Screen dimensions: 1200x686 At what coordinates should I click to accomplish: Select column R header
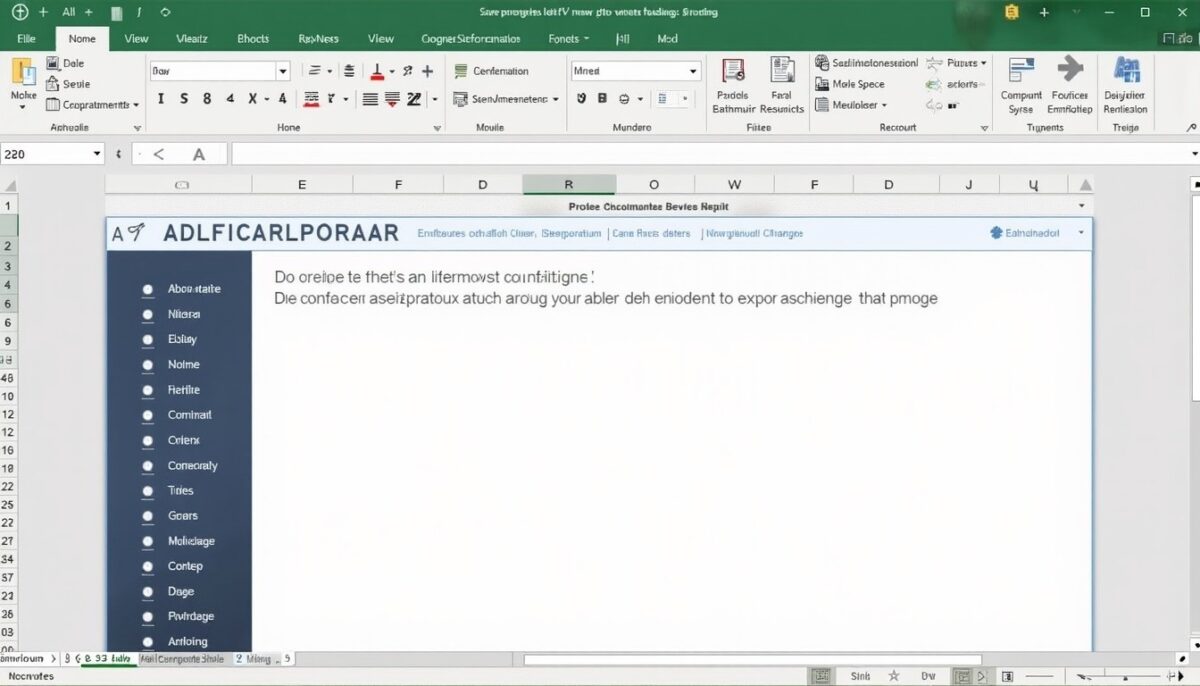(x=569, y=185)
